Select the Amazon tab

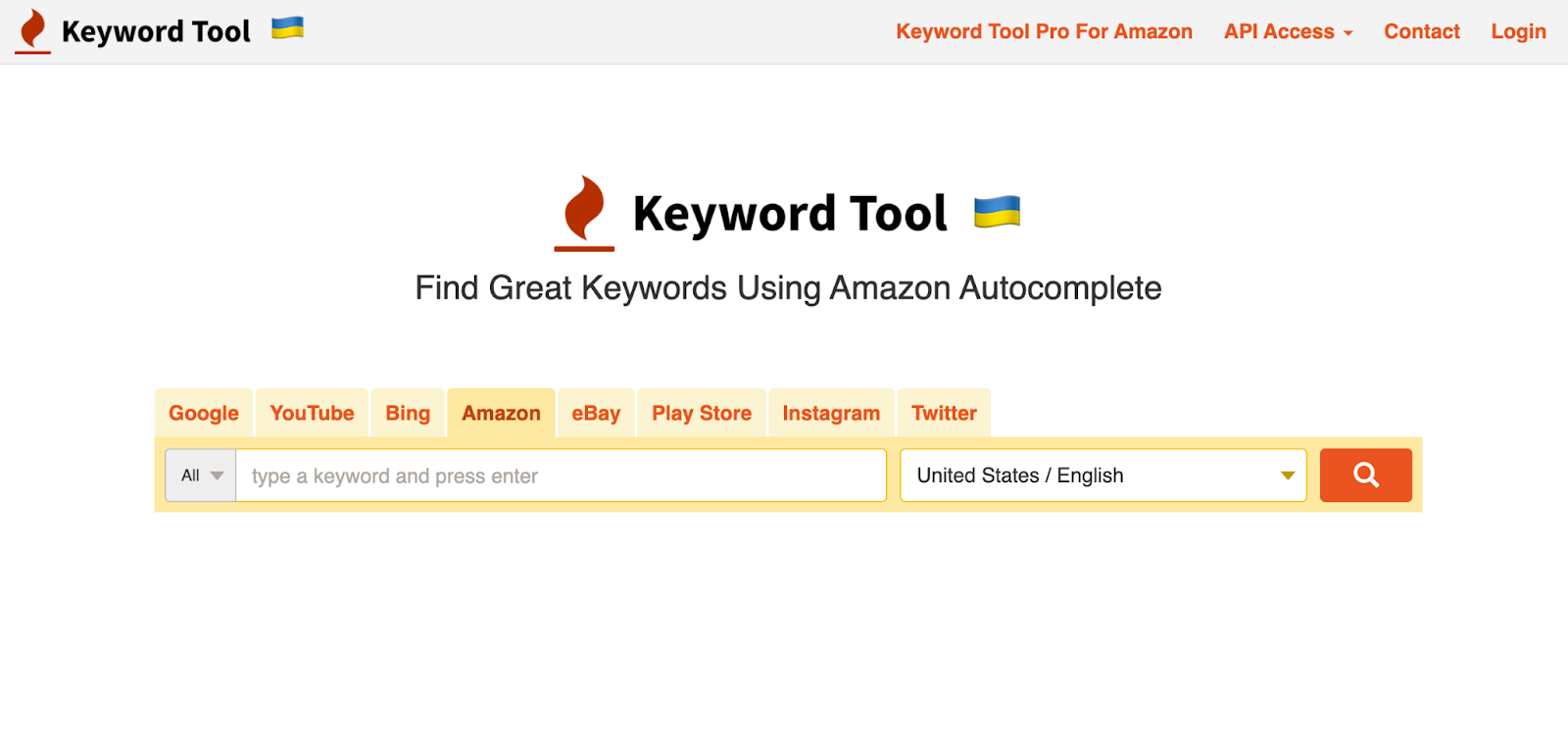point(501,413)
